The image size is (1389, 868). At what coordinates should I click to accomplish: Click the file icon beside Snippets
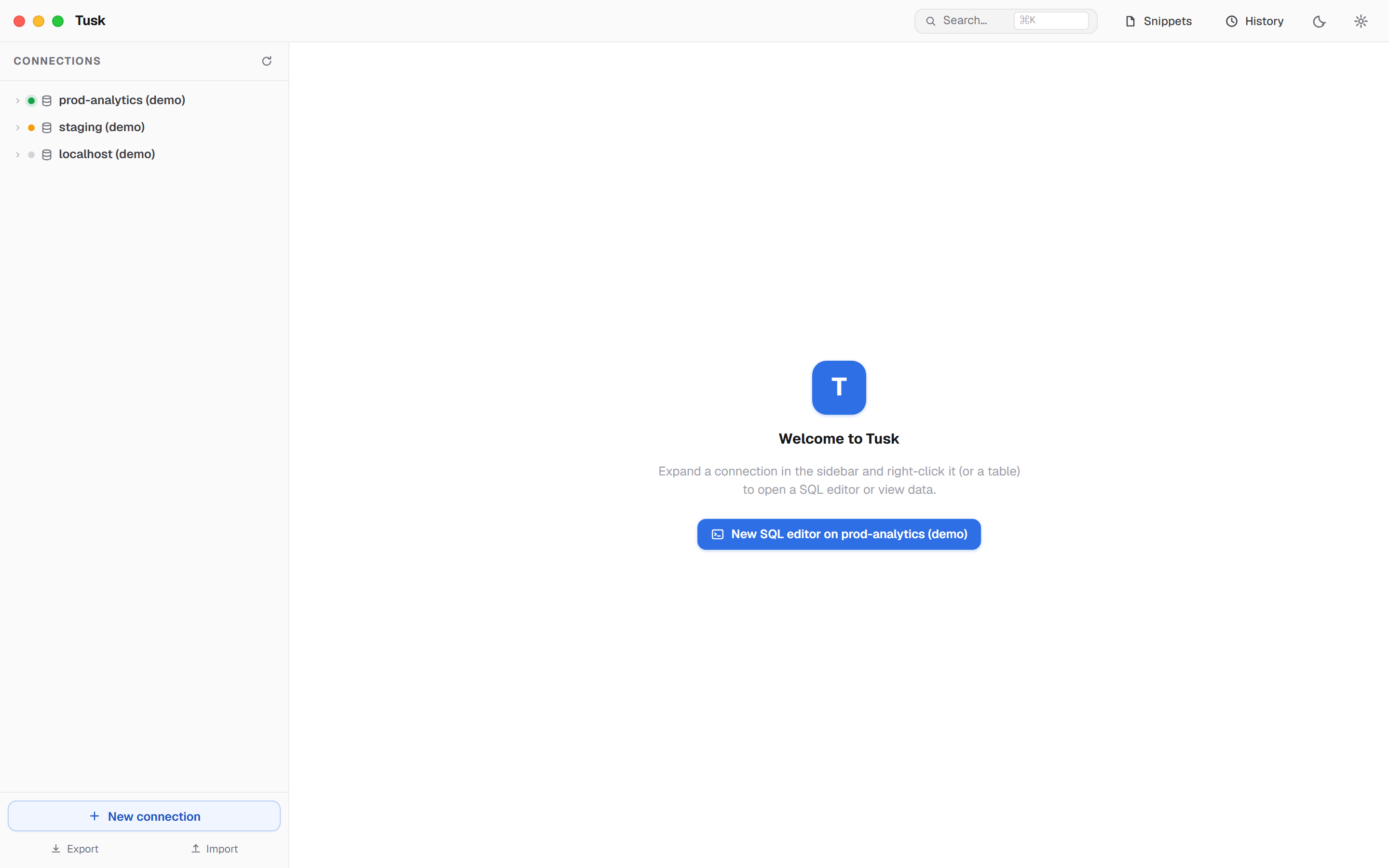point(1130,21)
